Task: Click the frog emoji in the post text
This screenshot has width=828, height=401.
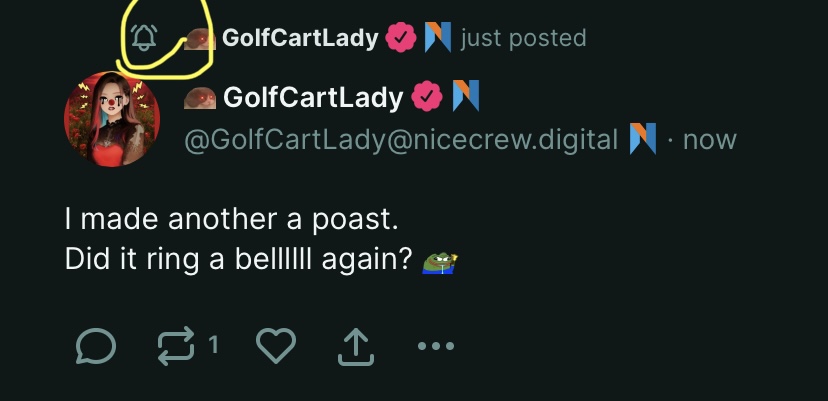Action: click(440, 262)
